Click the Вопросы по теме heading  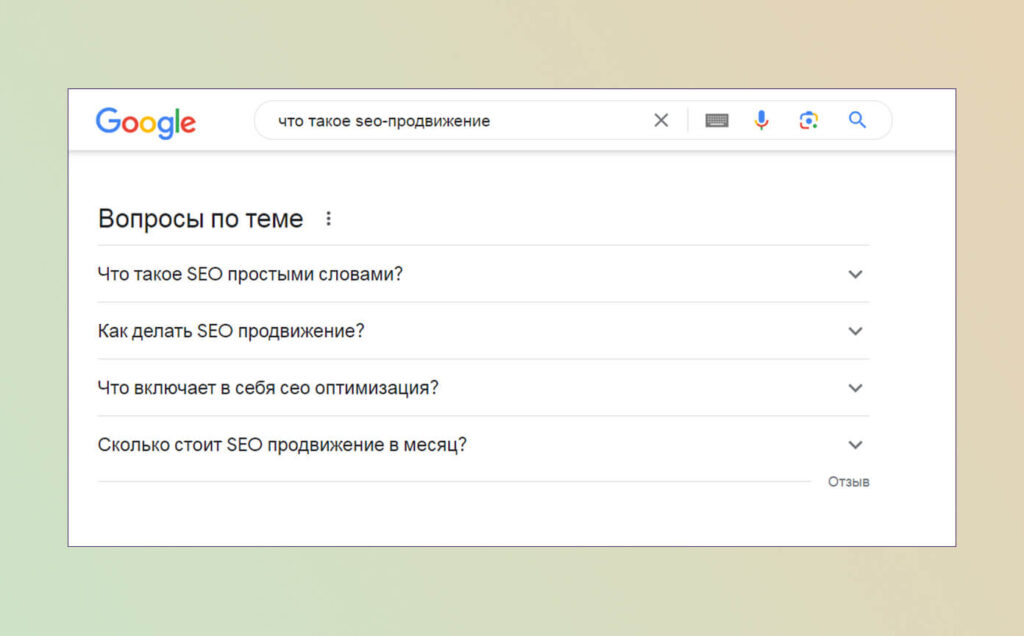pyautogui.click(x=200, y=219)
